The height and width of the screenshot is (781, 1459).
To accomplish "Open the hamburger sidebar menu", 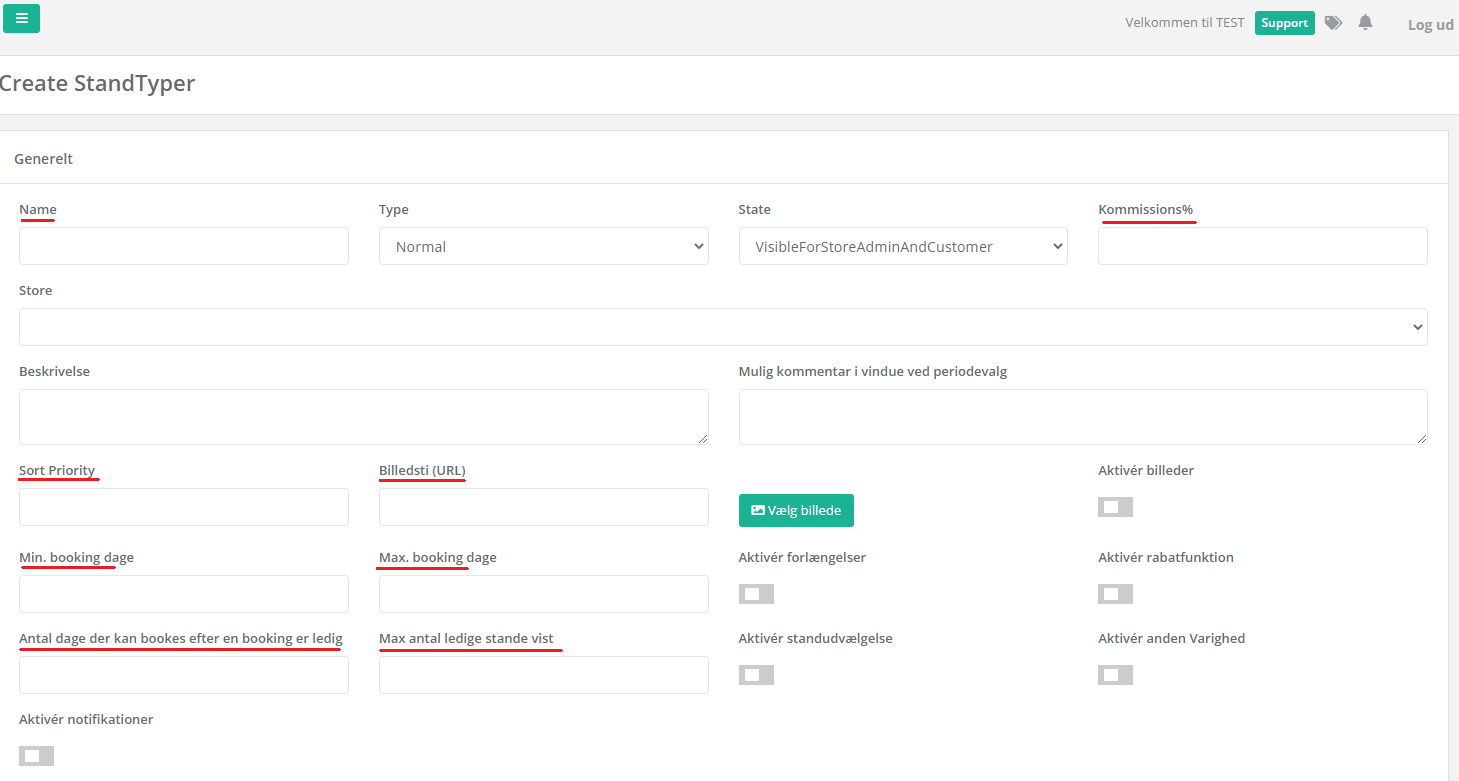I will tap(21, 18).
